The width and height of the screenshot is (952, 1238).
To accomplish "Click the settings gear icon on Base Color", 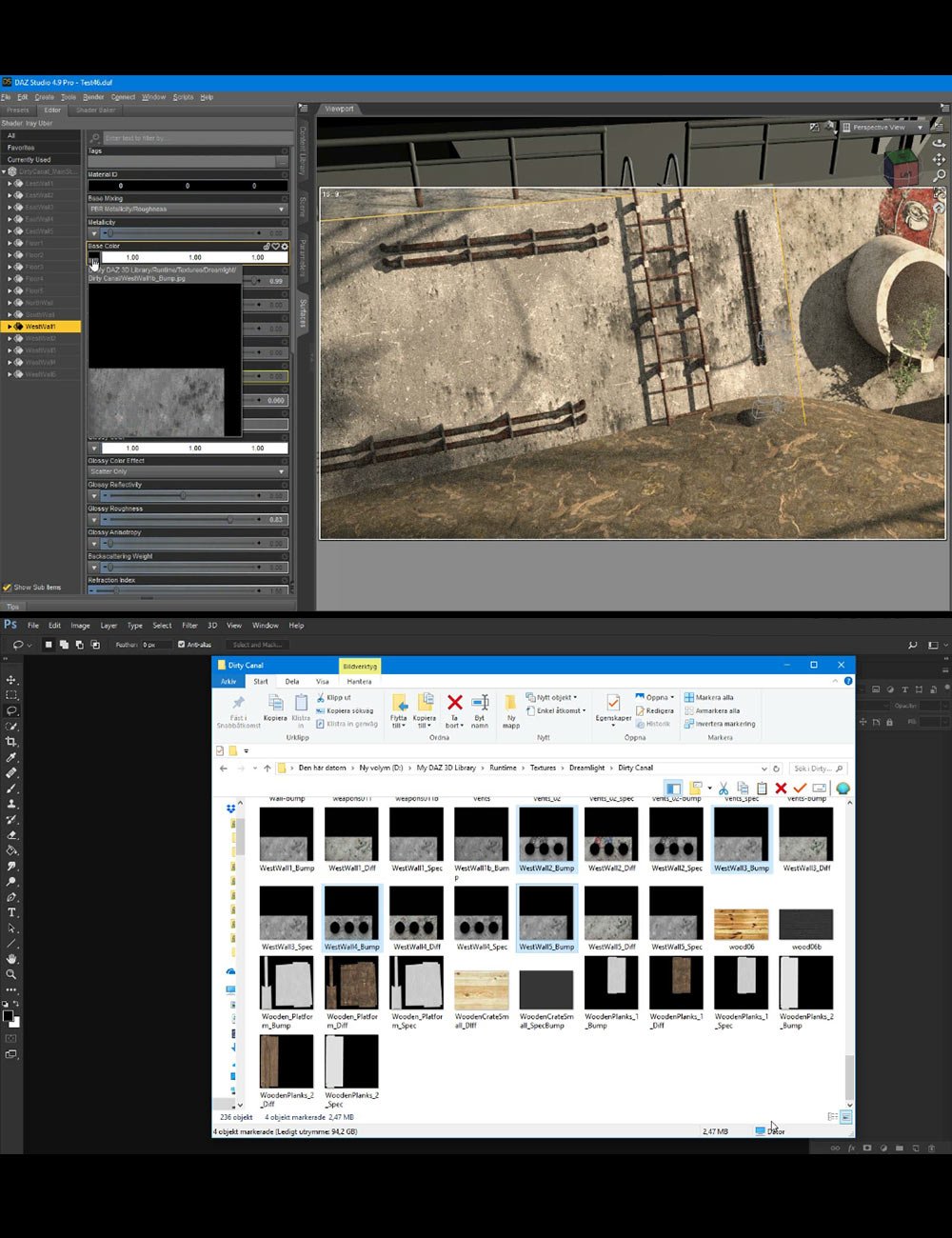I will pyautogui.click(x=284, y=247).
